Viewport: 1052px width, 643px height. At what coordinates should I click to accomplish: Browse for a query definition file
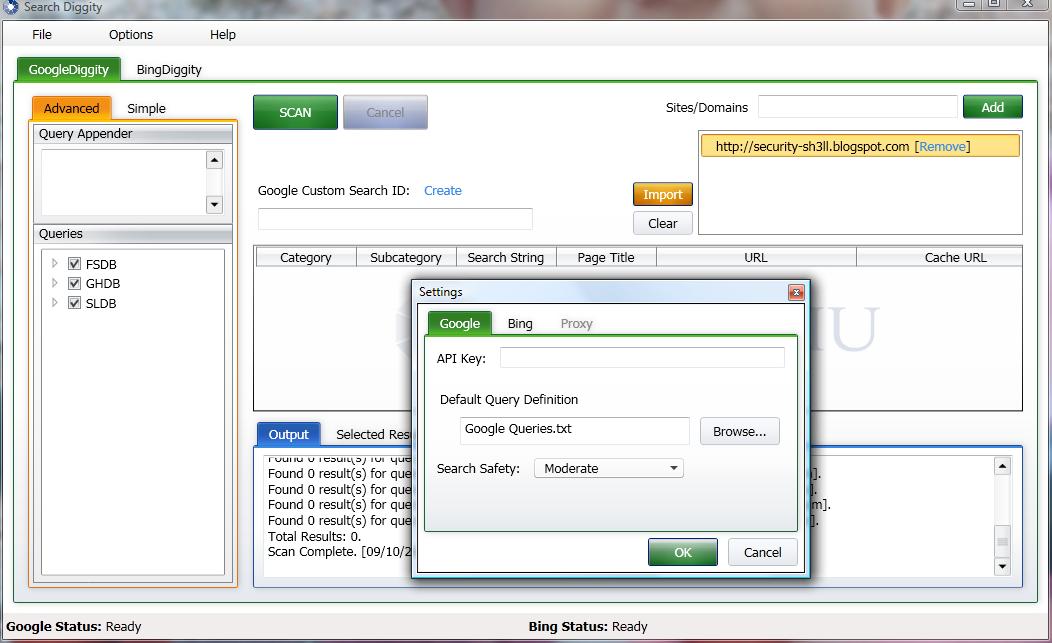[x=739, y=431]
